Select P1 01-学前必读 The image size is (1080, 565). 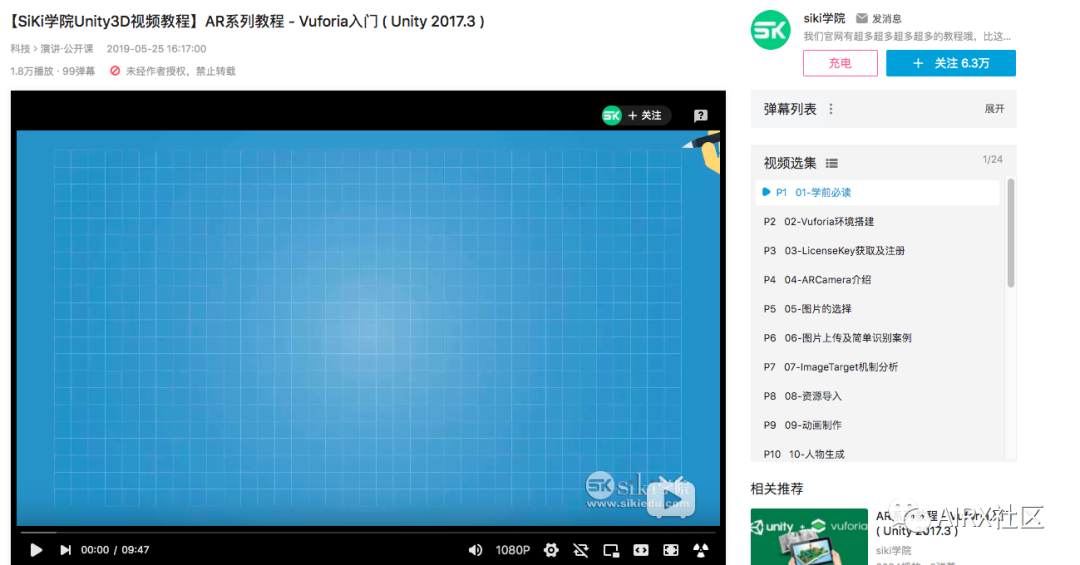pos(878,192)
